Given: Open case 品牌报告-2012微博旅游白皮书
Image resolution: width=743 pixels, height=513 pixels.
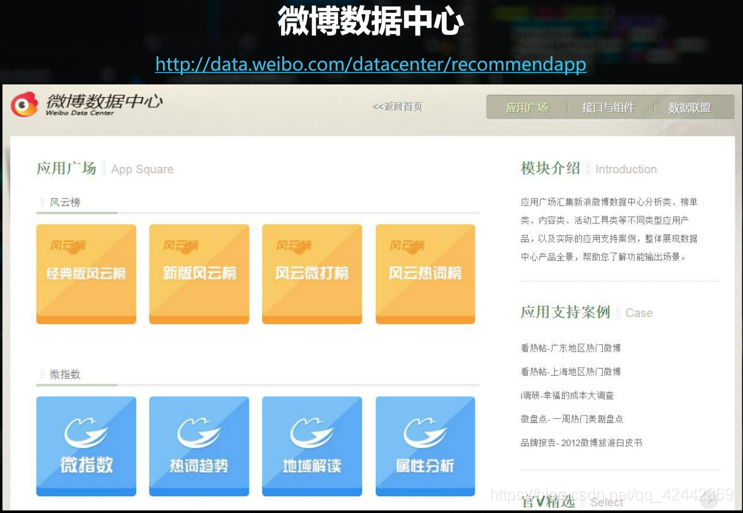Looking at the screenshot, I should [581, 443].
